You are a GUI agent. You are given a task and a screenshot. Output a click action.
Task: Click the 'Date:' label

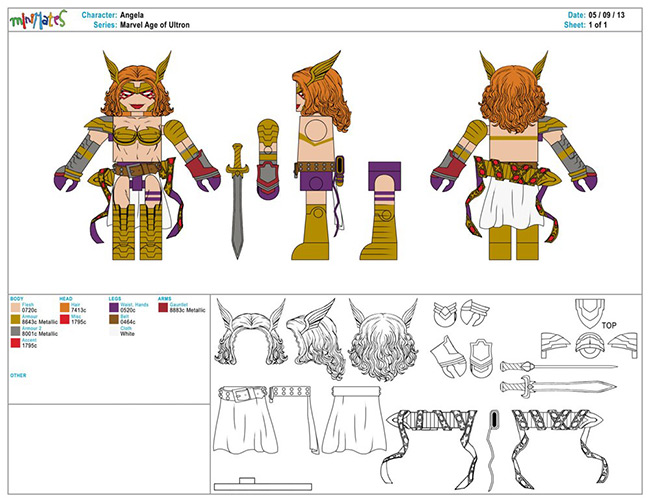577,15
